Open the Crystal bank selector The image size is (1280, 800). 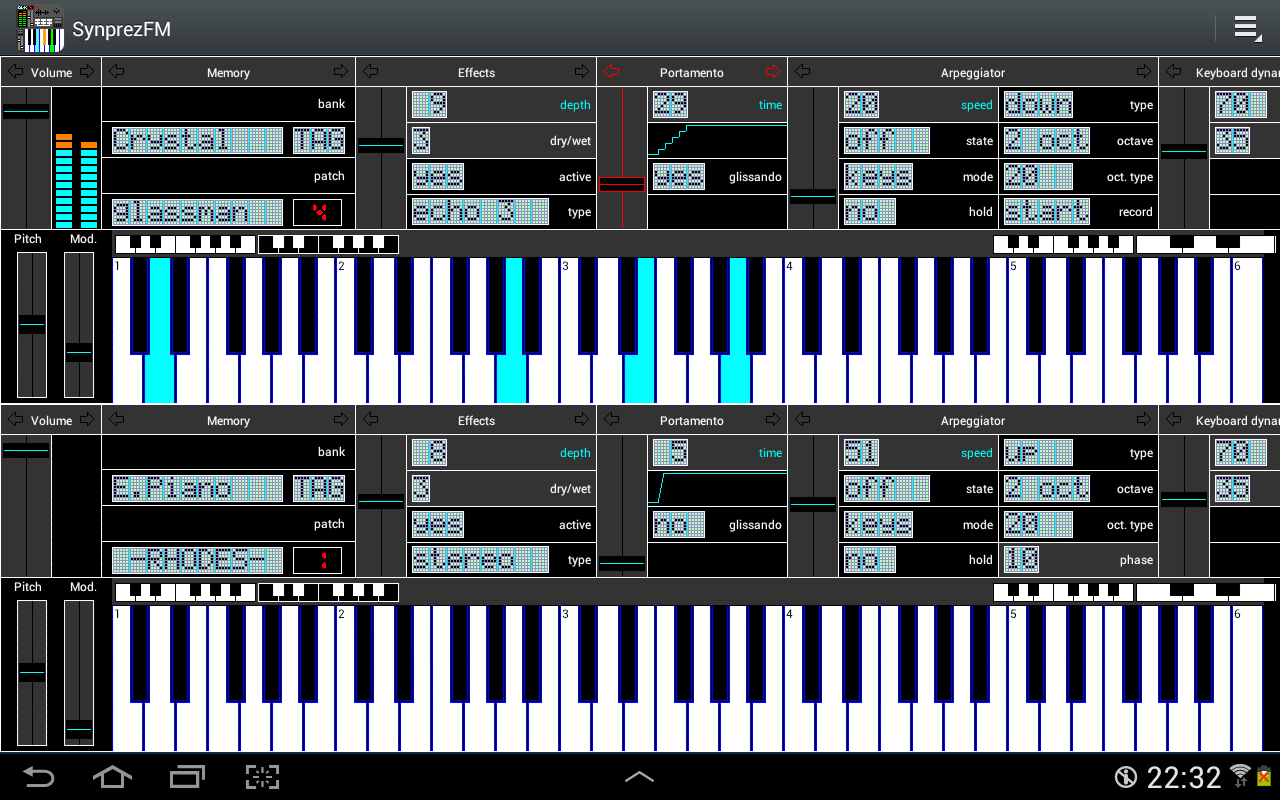tap(197, 141)
